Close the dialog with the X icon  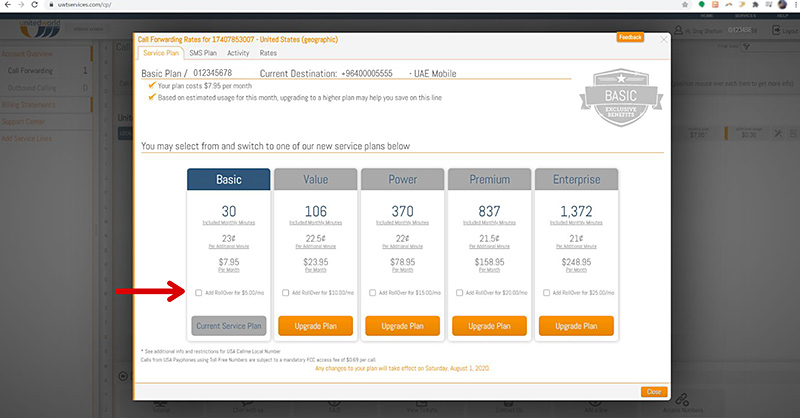664,39
